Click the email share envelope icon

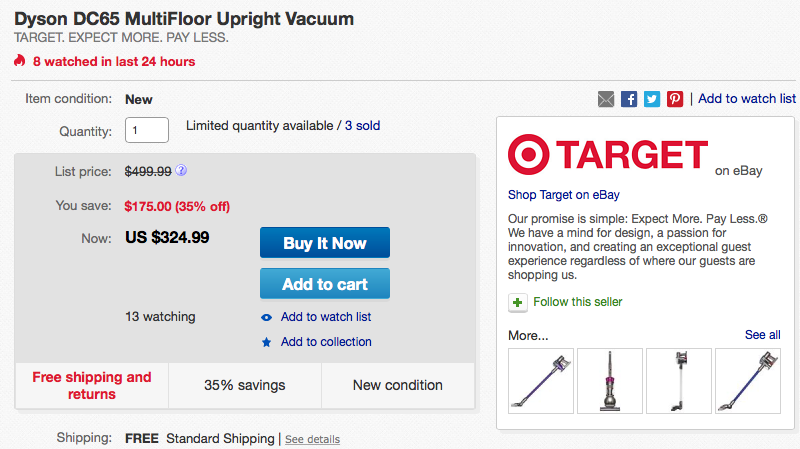coord(606,99)
